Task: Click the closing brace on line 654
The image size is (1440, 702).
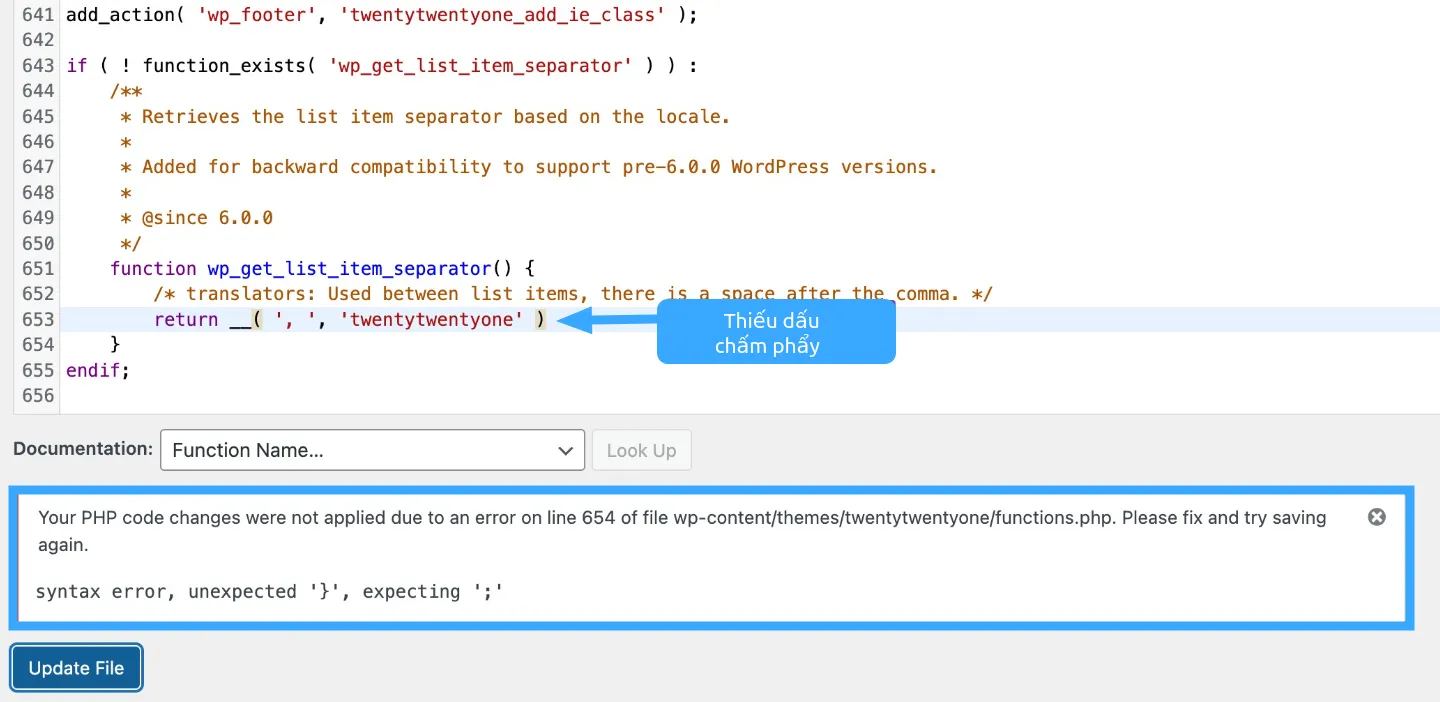Action: (115, 345)
